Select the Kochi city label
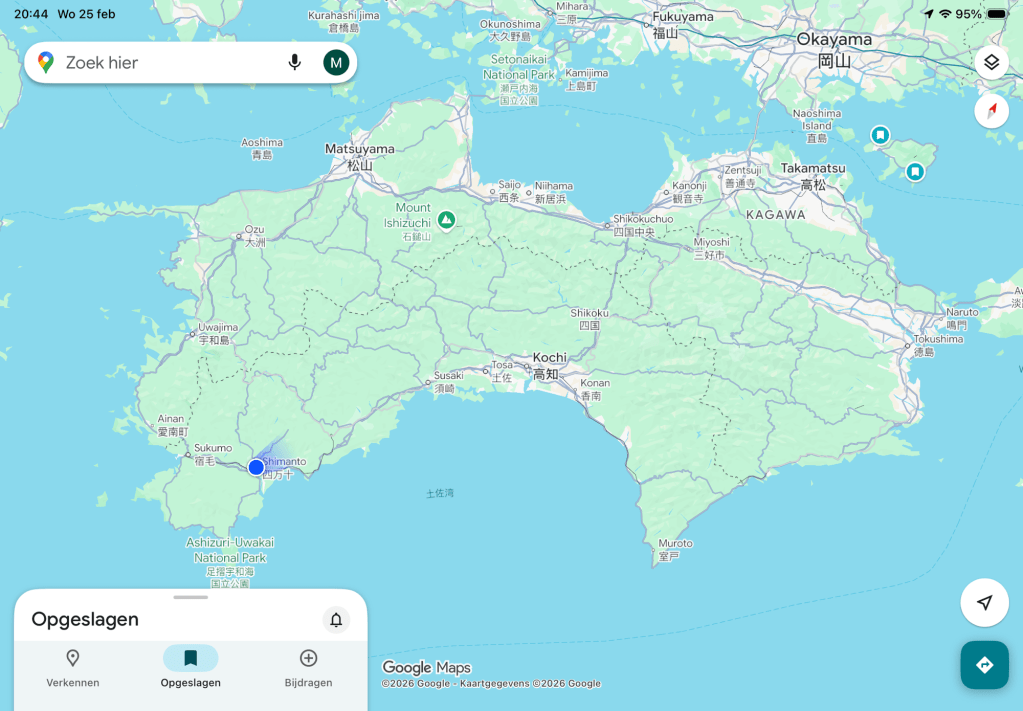Viewport: 1023px width, 711px height. point(549,358)
